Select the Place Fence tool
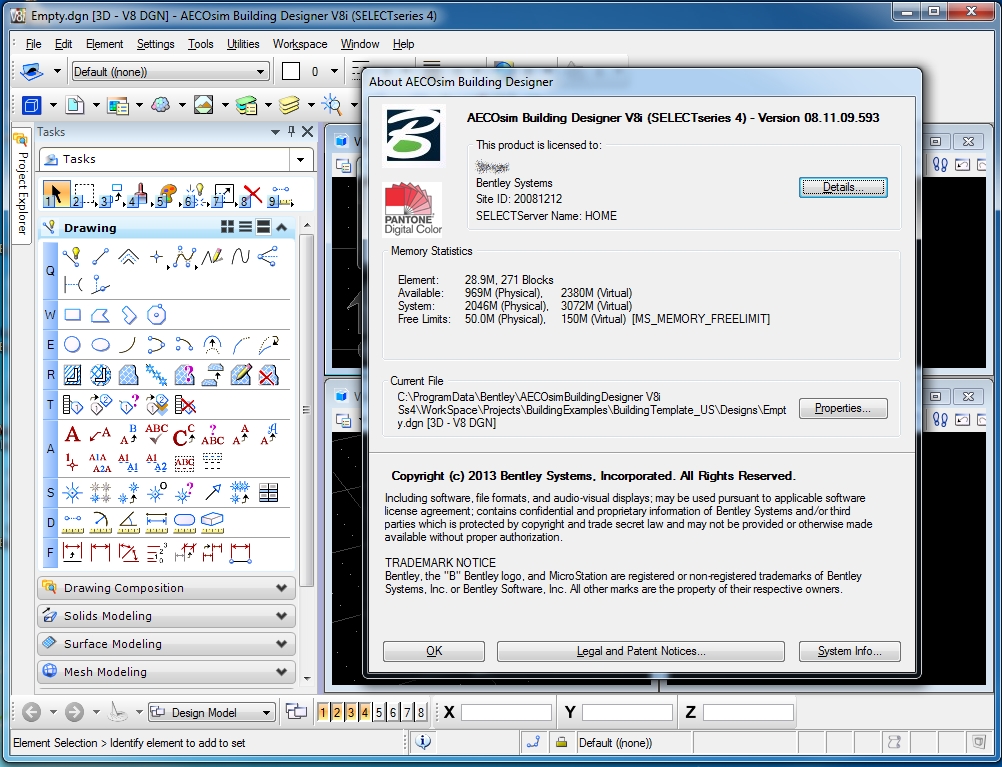Screen dimensions: 1002x767 84,194
